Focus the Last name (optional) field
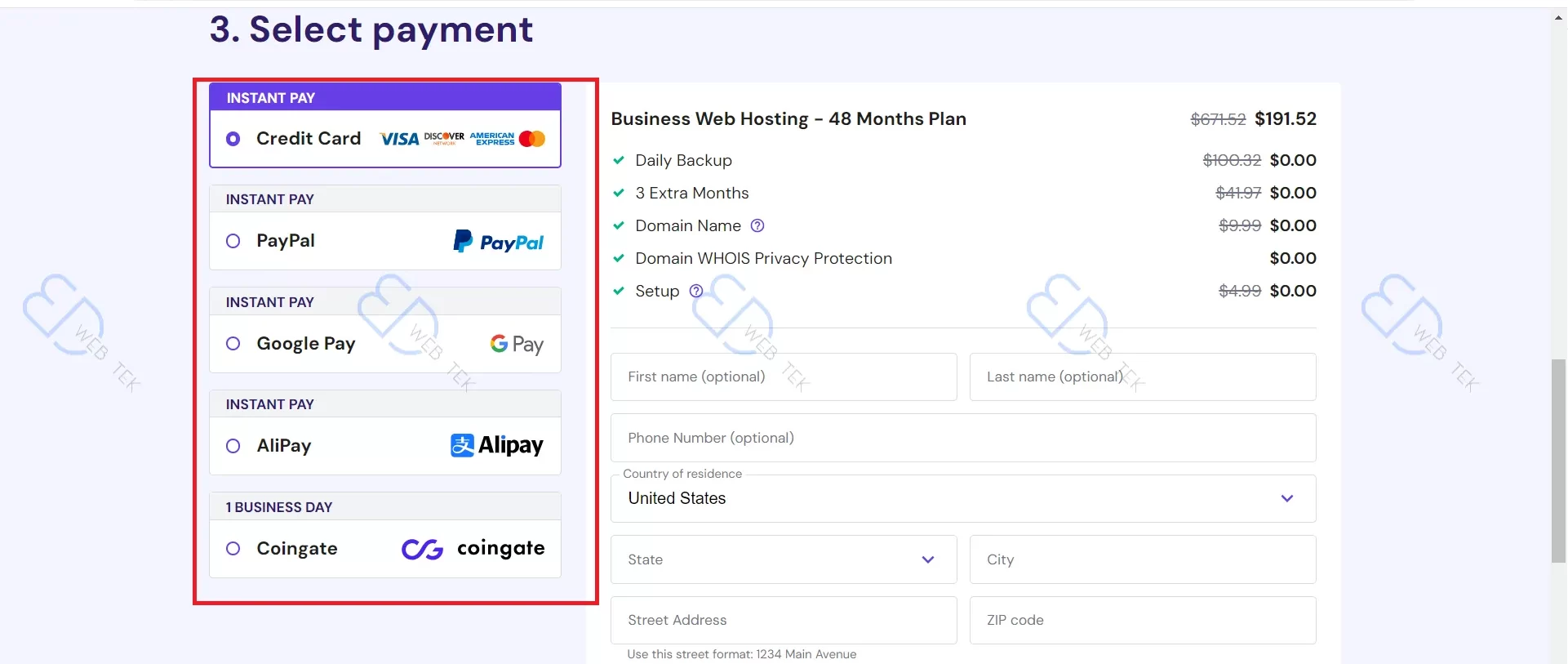 point(1143,377)
